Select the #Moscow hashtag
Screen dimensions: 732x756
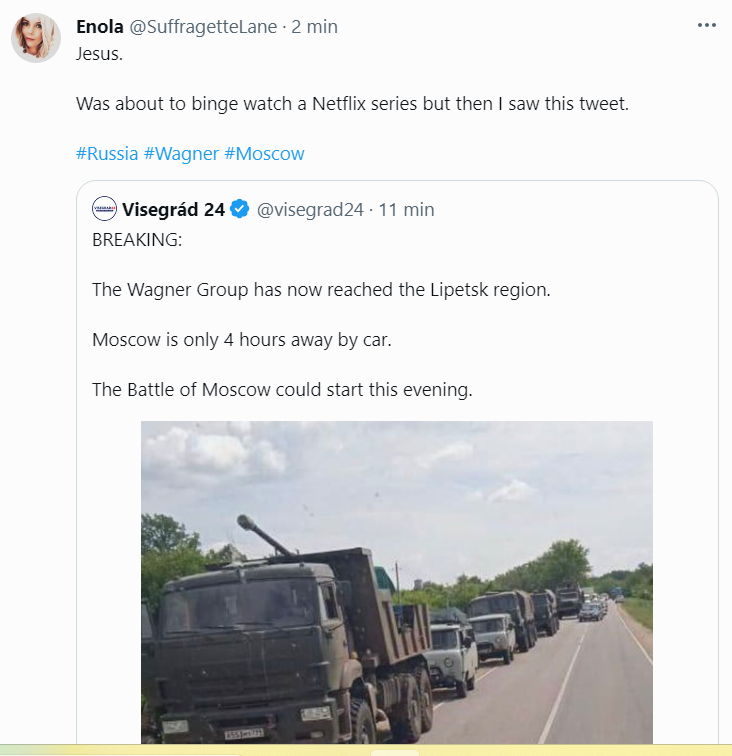[x=264, y=154]
